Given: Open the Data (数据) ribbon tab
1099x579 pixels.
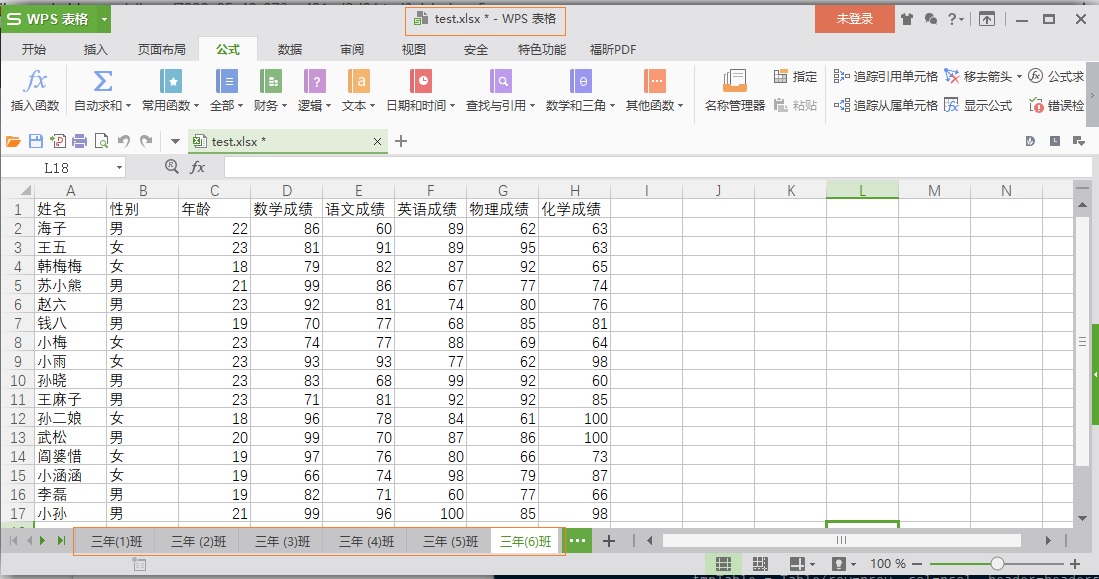Looking at the screenshot, I should pyautogui.click(x=290, y=49).
